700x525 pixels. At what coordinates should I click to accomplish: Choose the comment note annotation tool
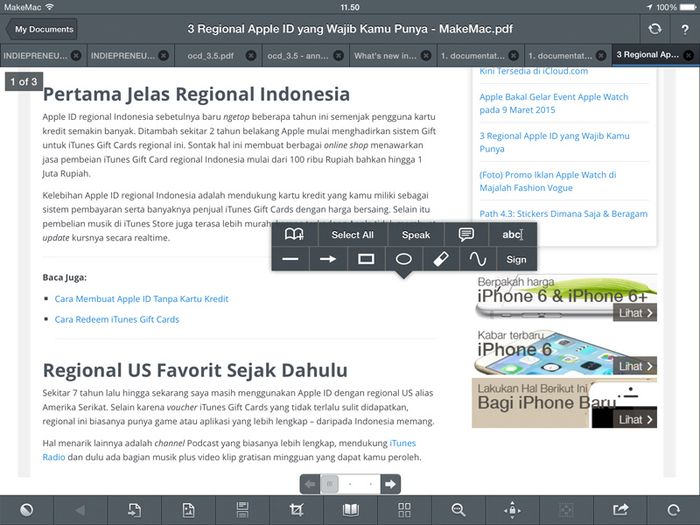pyautogui.click(x=466, y=234)
